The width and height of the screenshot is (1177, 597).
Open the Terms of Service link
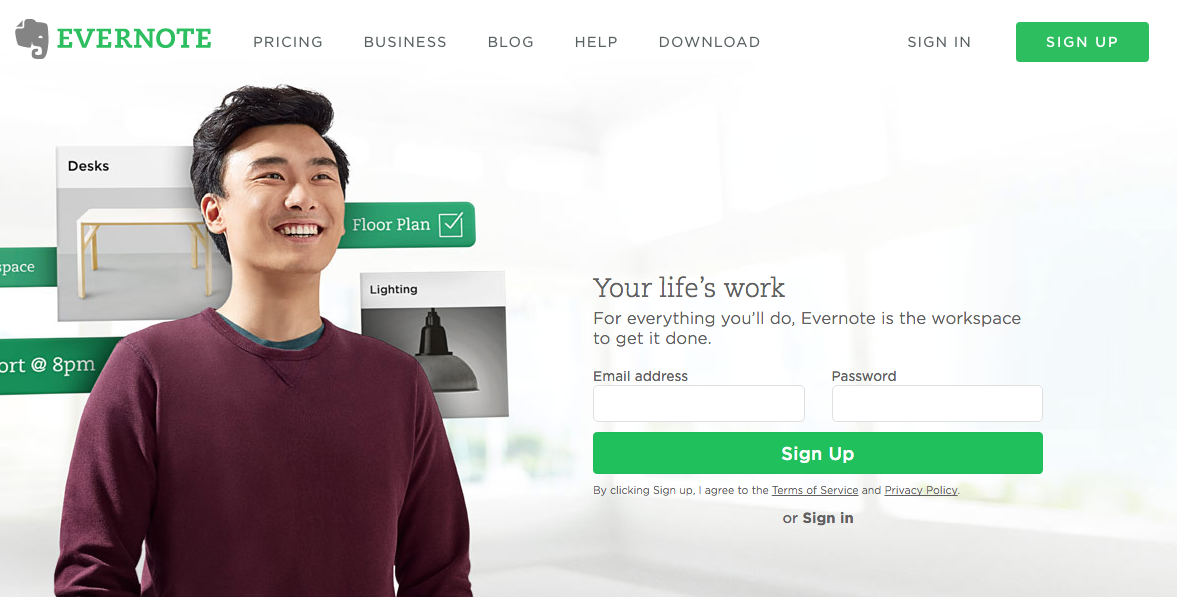pos(814,490)
